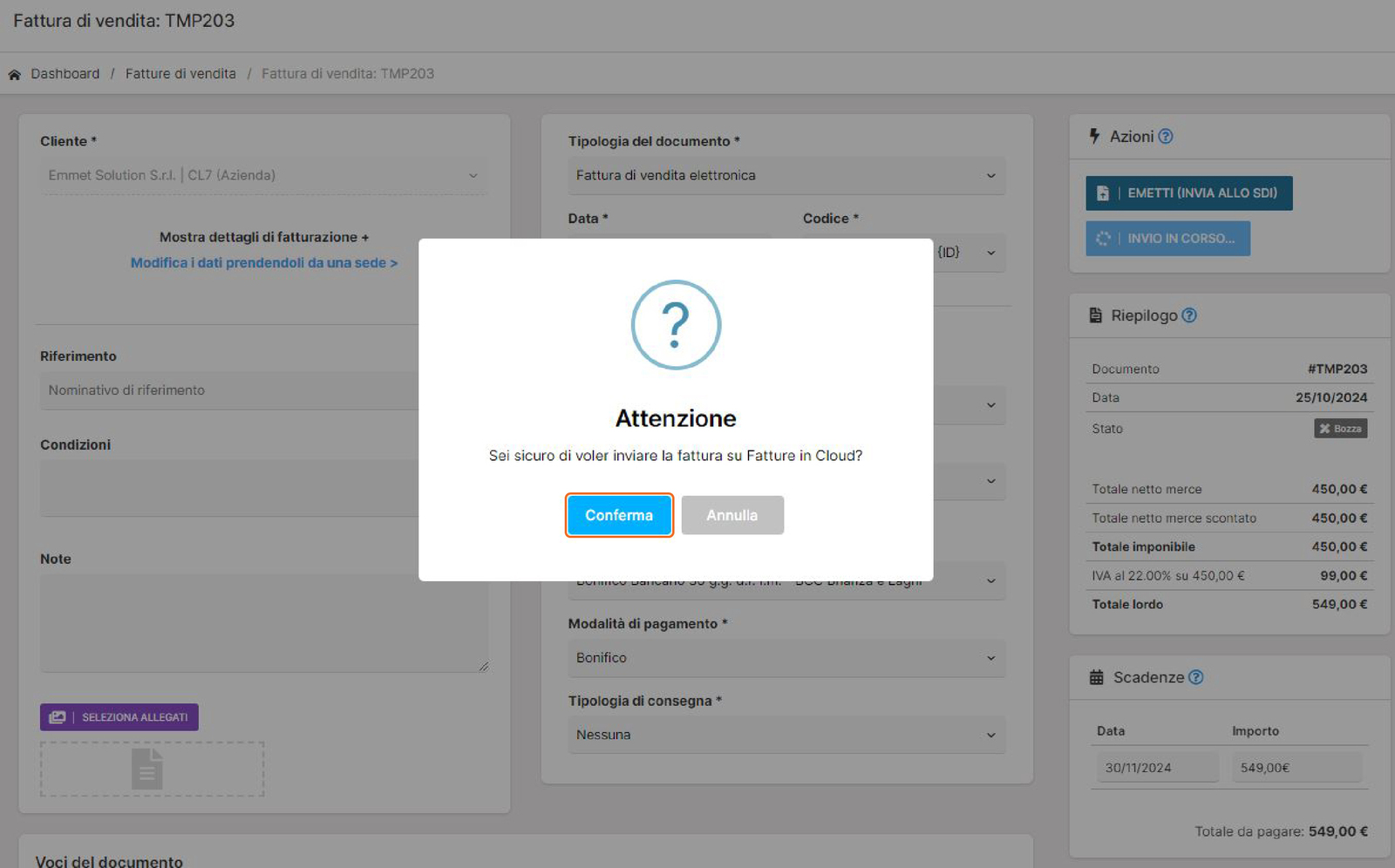Viewport: 1395px width, 868px height.
Task: Click the attachment file placeholder icon
Action: point(147,769)
